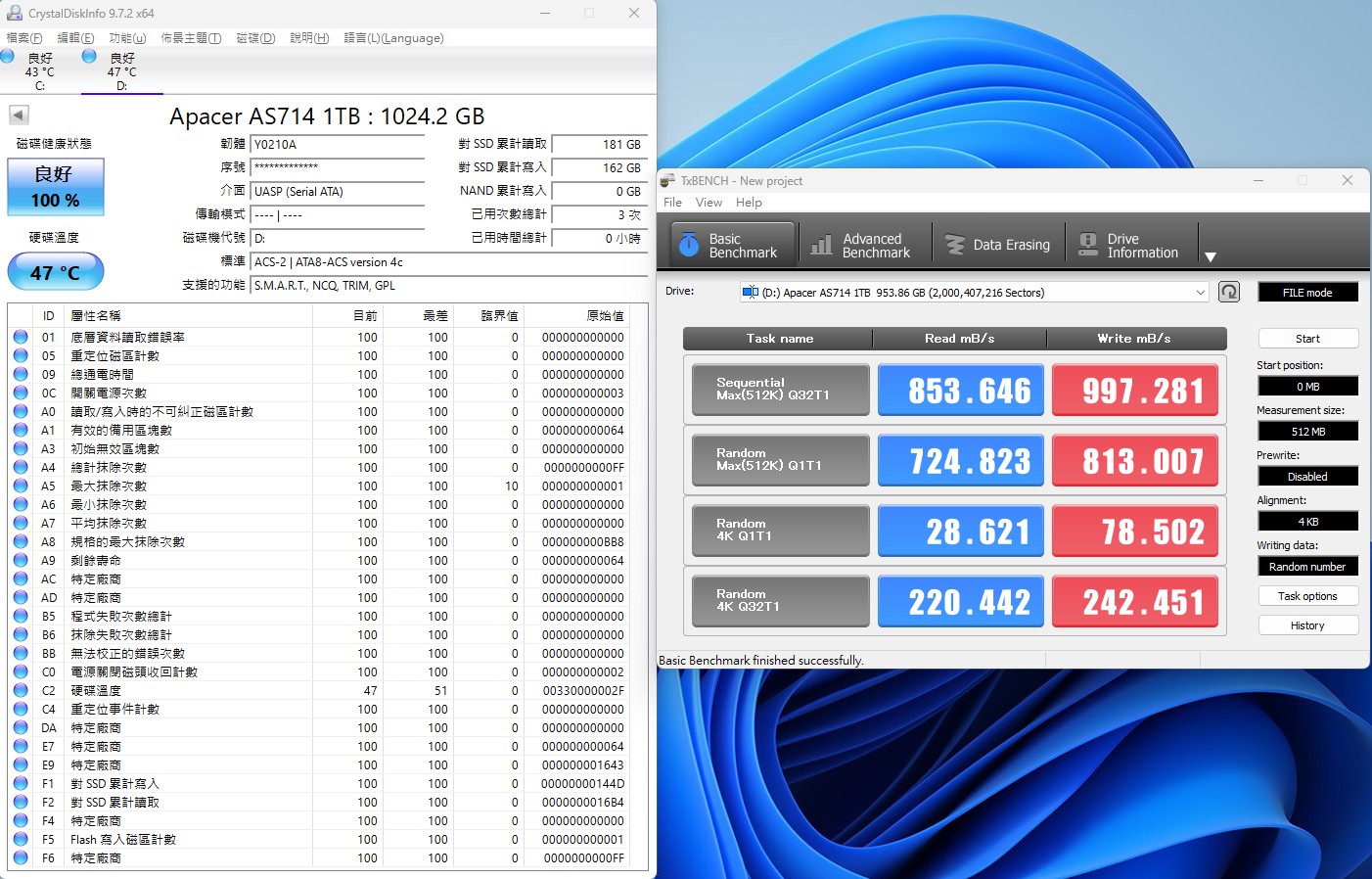Screen dimensions: 1372x879
Task: Run the Random 4K Q1T1 task
Action: point(780,531)
